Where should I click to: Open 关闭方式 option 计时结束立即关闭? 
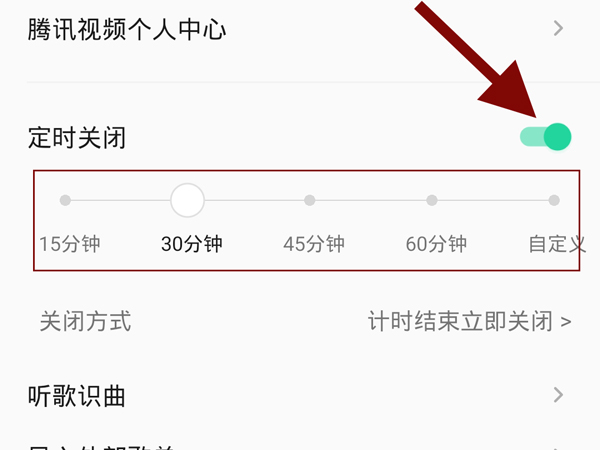click(x=470, y=321)
